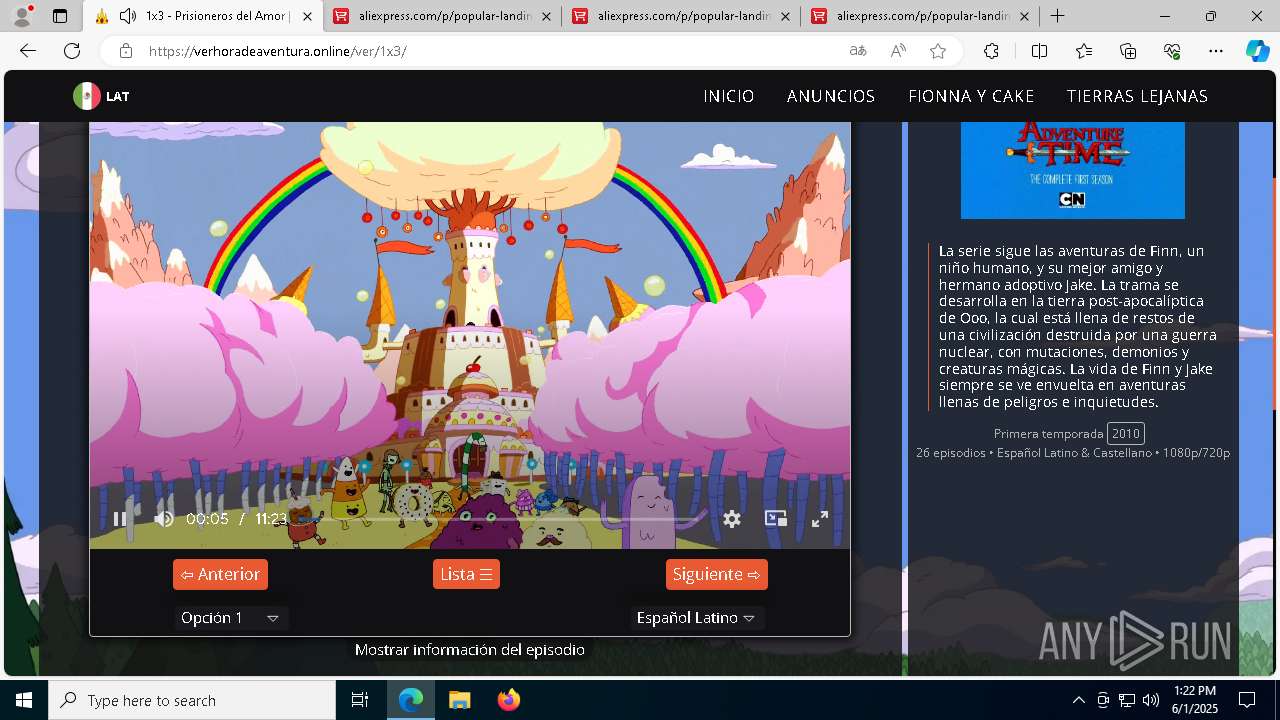The image size is (1280, 720).
Task: Switch to the Prisioneros del Amor tab
Action: [x=205, y=16]
